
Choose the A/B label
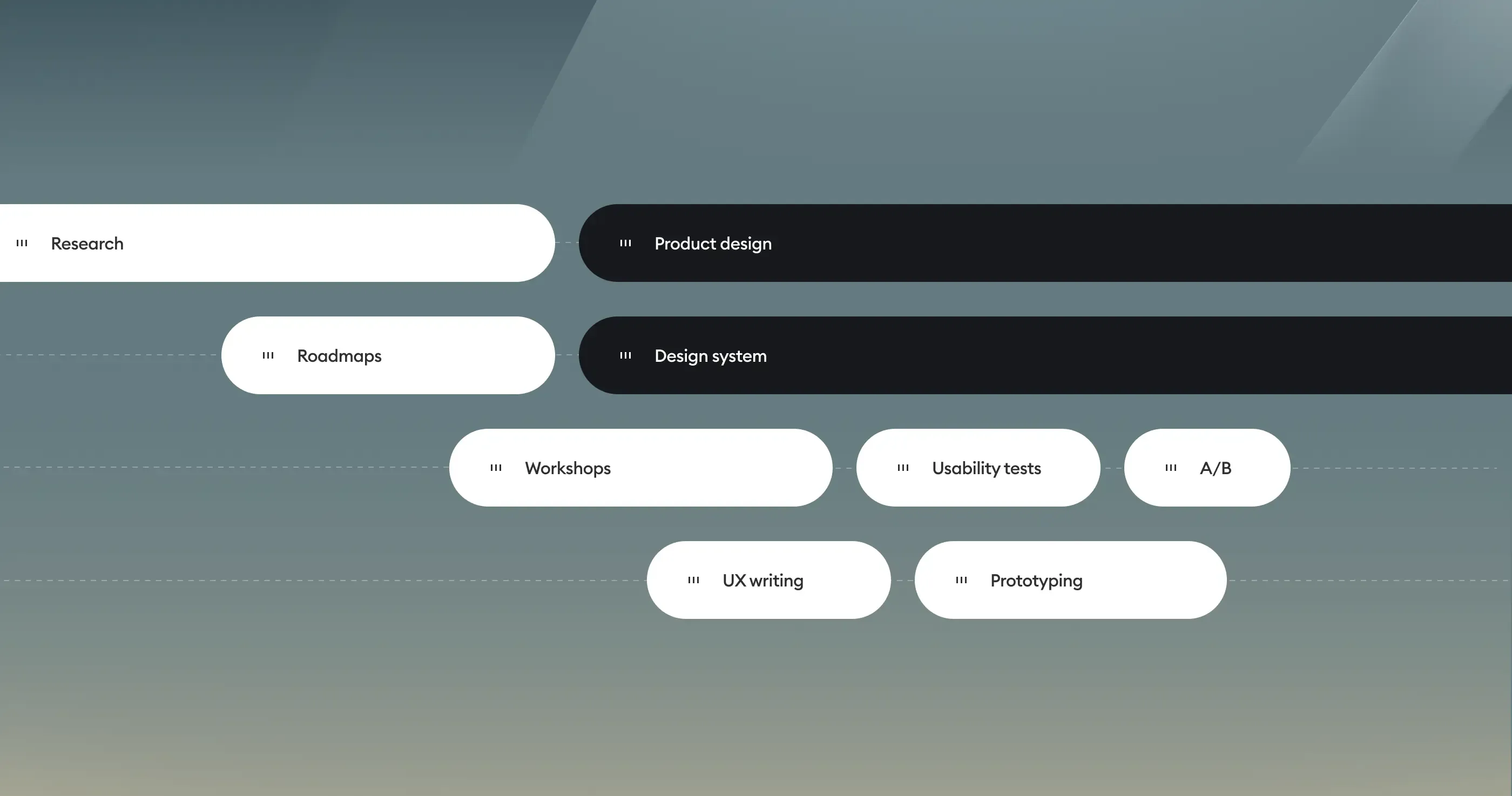pyautogui.click(x=1216, y=468)
